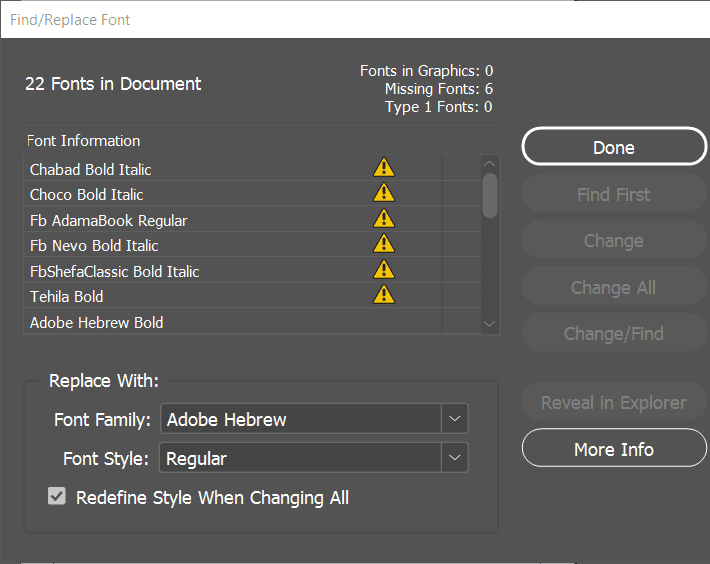The height and width of the screenshot is (564, 710).
Task: Click the warning icon beside Tehila Bold
Action: (x=384, y=295)
